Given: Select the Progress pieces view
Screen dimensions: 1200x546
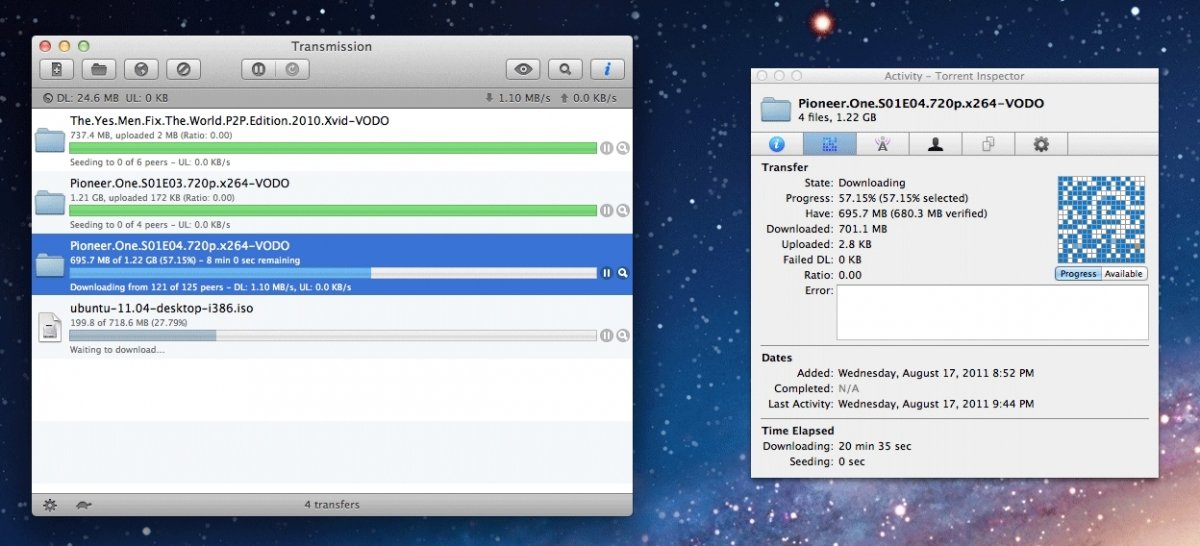Looking at the screenshot, I should pyautogui.click(x=1078, y=274).
